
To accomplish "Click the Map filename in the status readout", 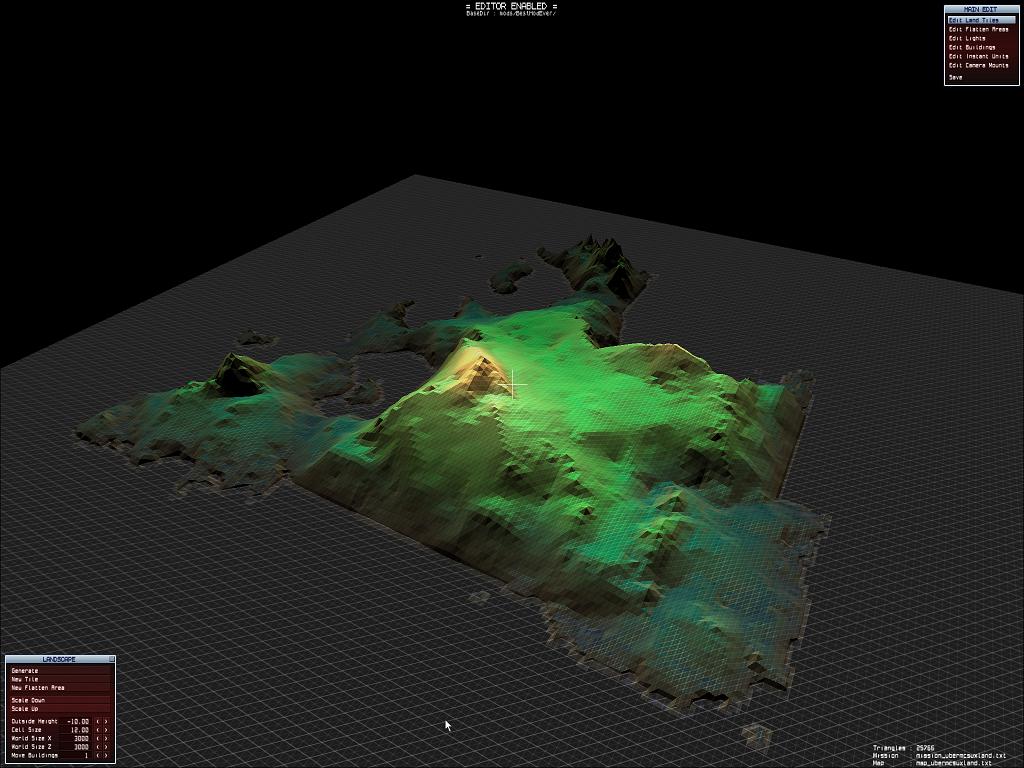I will (953, 763).
